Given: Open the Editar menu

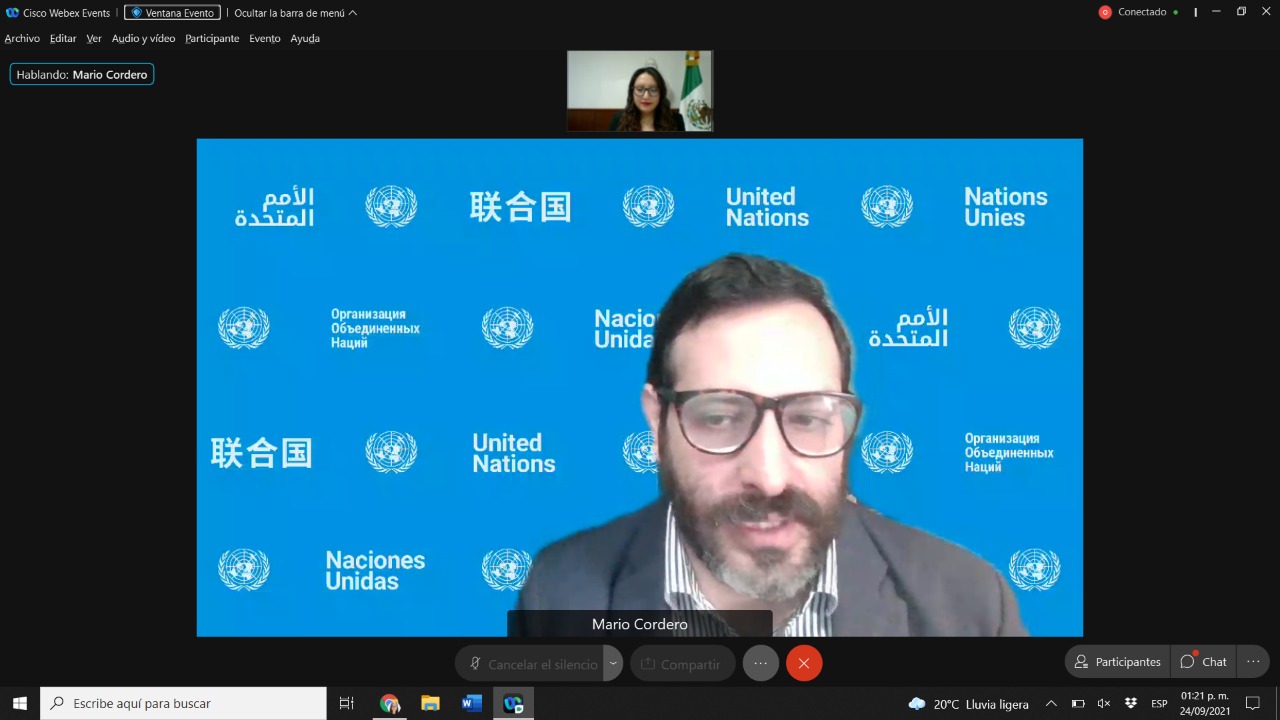Looking at the screenshot, I should click(x=63, y=38).
